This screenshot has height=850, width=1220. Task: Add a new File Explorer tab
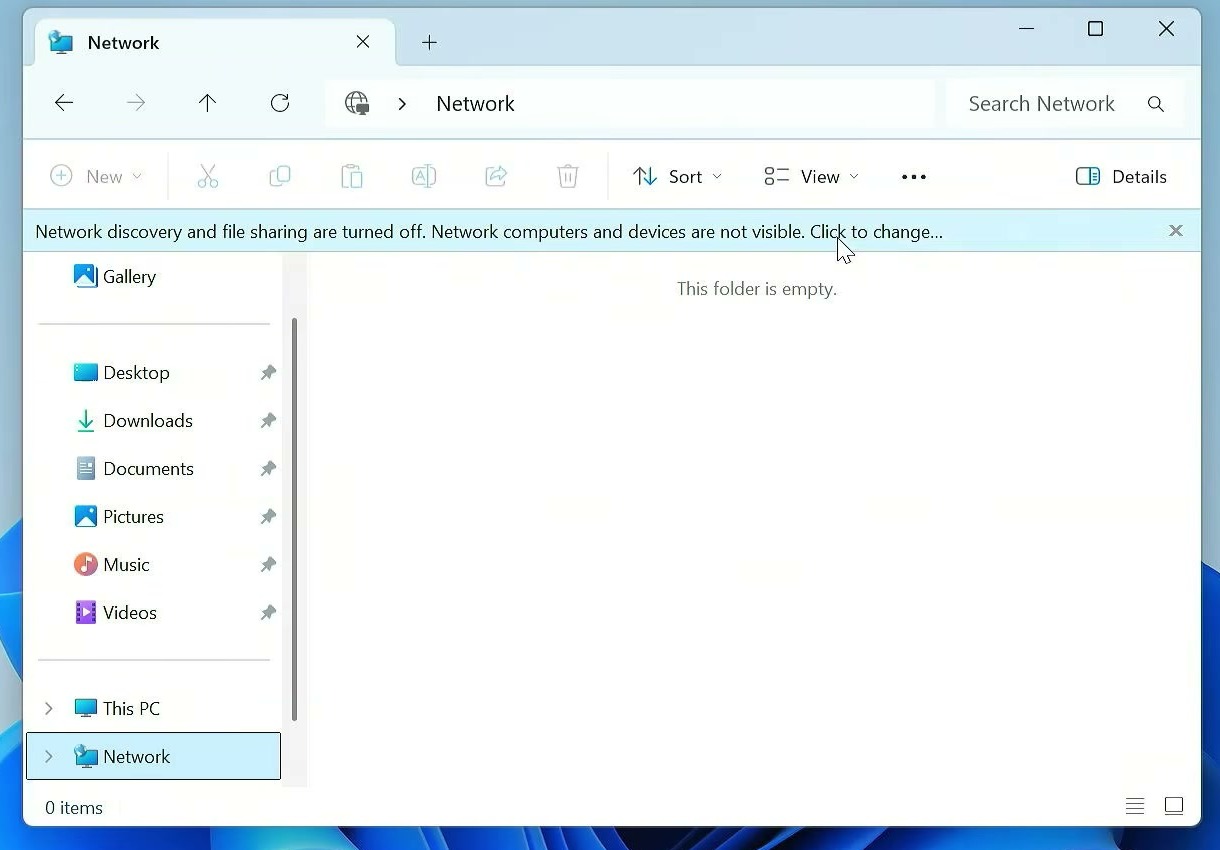pyautogui.click(x=429, y=42)
